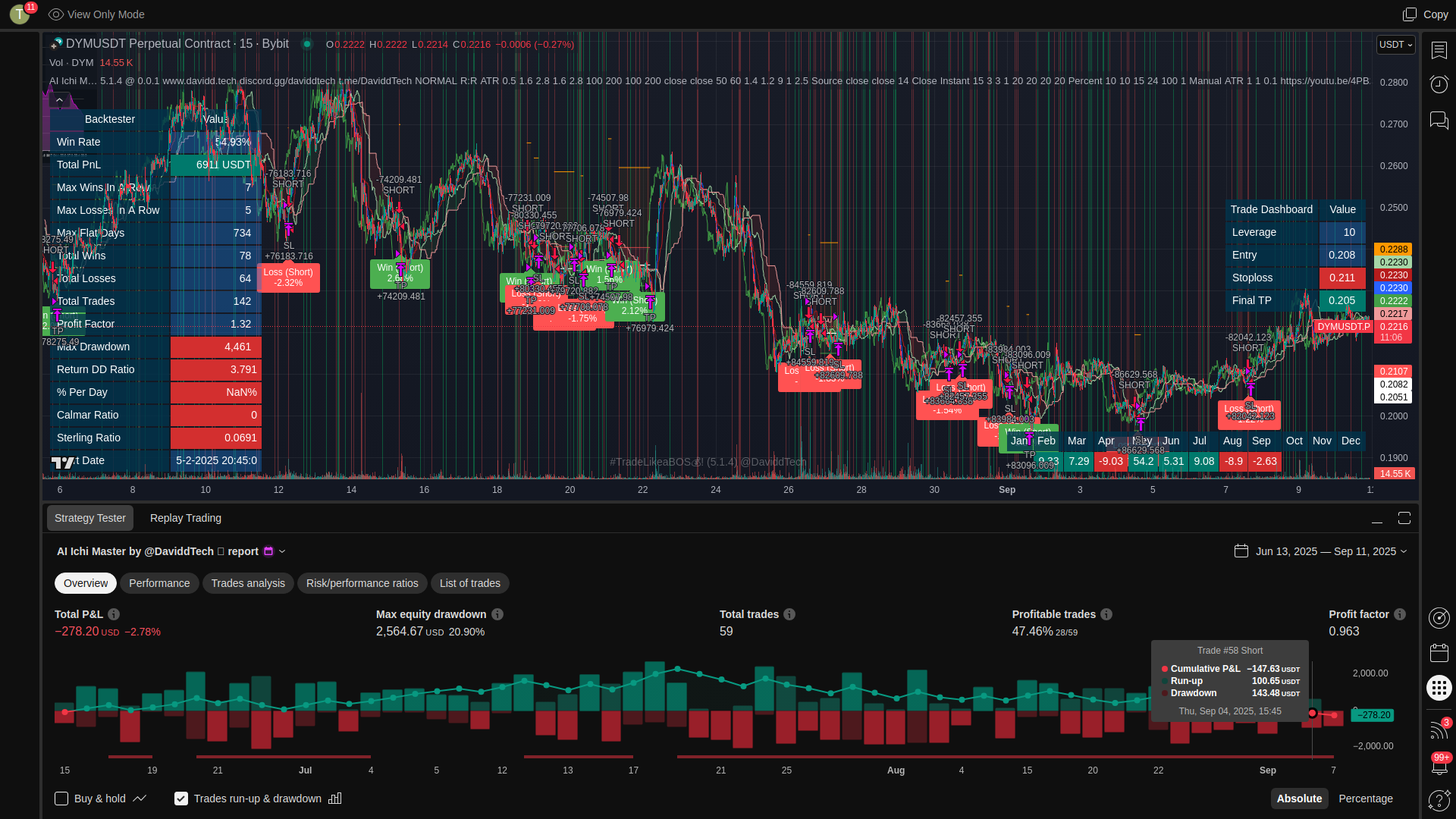Click the Max equity drawdown info icon
The image size is (1456, 819).
tap(497, 614)
